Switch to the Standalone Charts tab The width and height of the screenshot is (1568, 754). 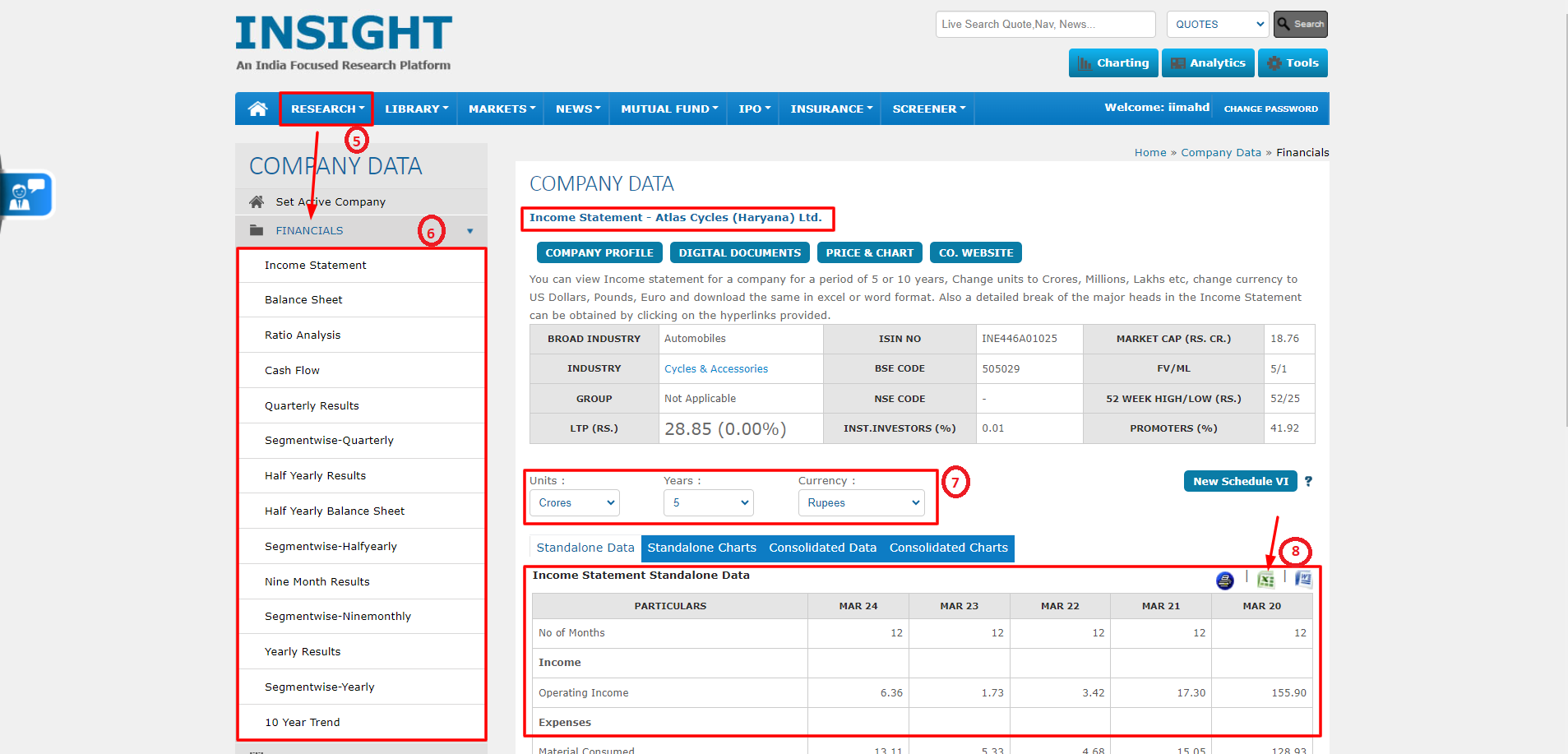pyautogui.click(x=701, y=548)
